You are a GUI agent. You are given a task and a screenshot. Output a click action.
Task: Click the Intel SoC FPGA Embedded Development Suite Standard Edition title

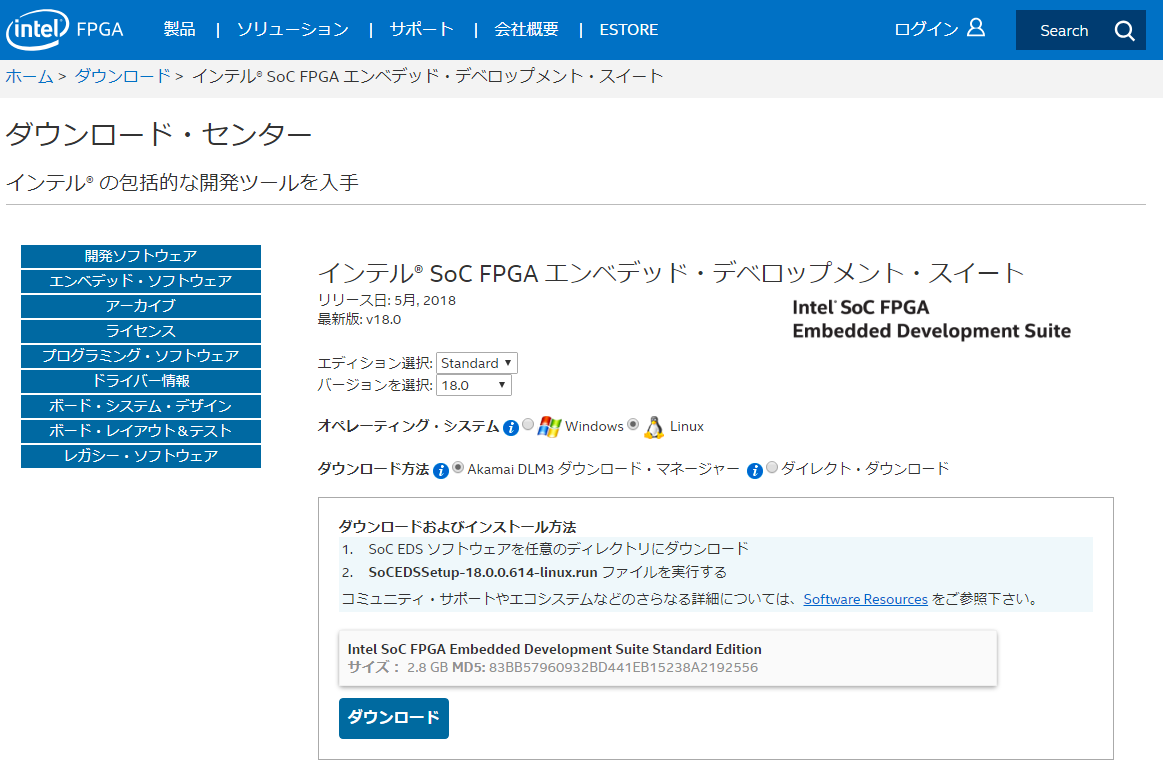click(x=554, y=649)
